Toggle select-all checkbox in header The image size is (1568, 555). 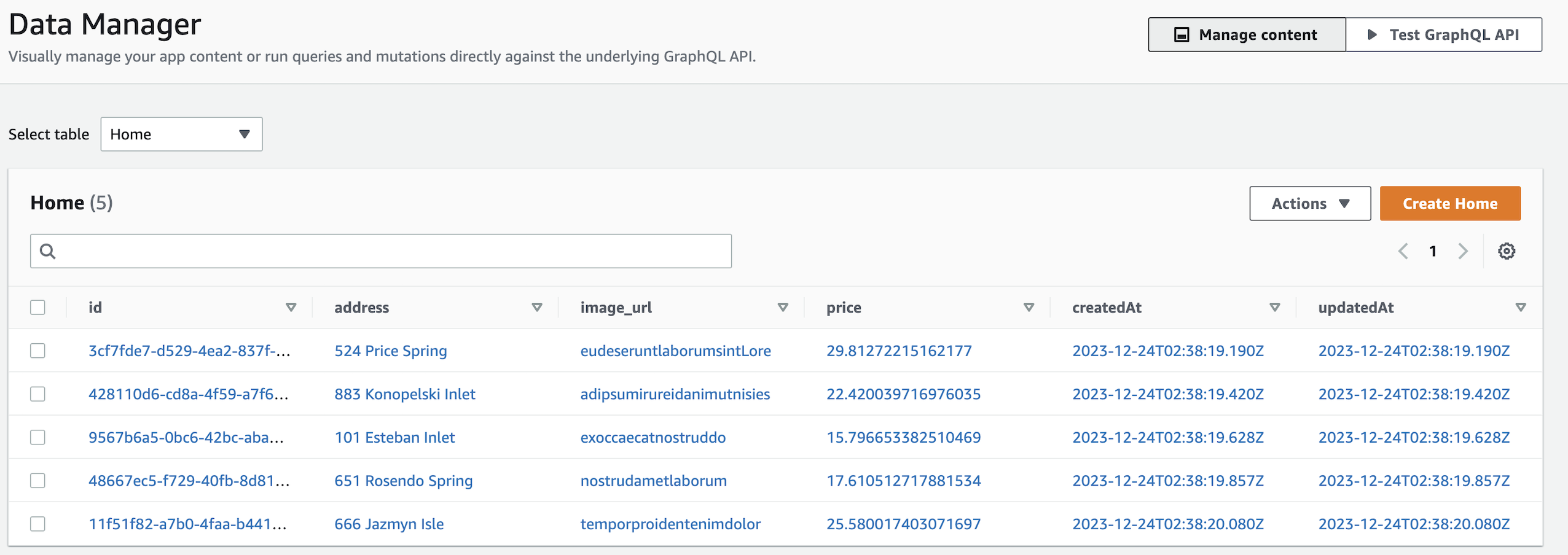pos(37,308)
